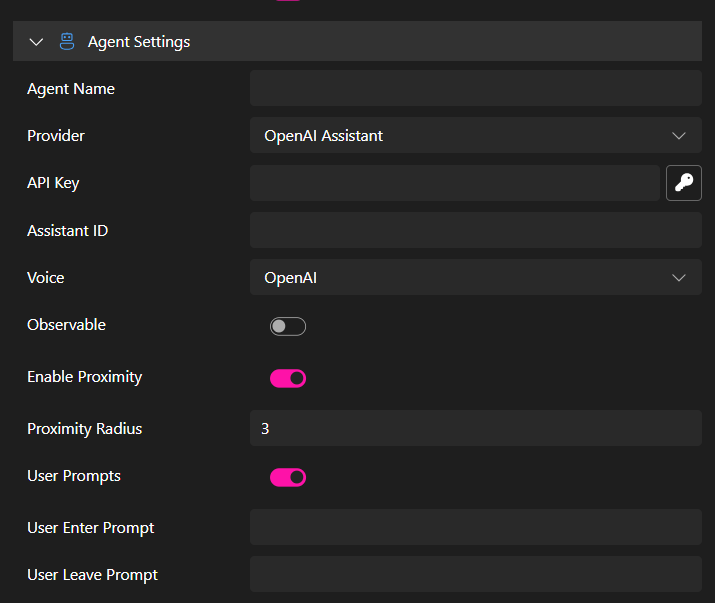Click the Agent Settings robot icon

tap(67, 42)
